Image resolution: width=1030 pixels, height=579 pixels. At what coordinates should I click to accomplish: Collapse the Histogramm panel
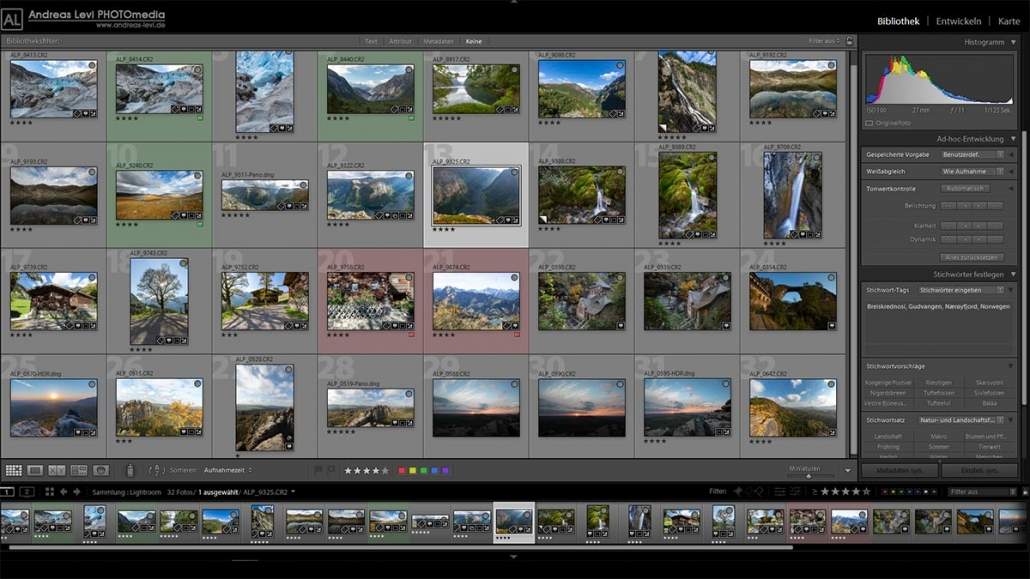pyautogui.click(x=1013, y=42)
